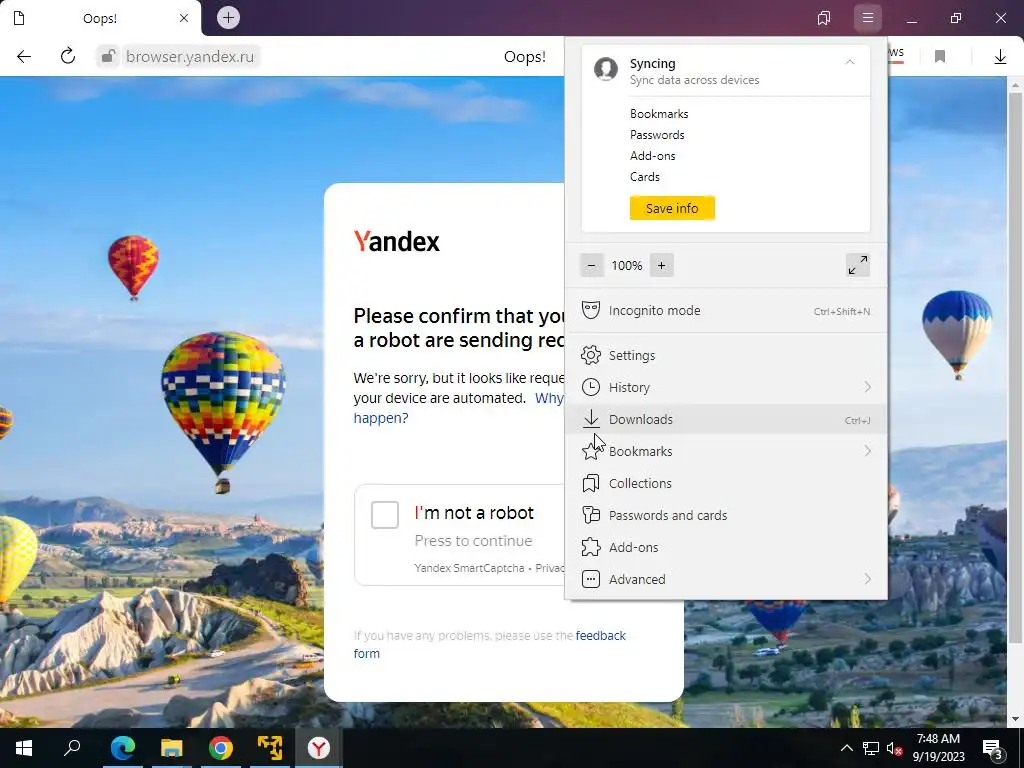Viewport: 1024px width, 768px height.
Task: Check the I'm not a robot box
Action: click(385, 515)
